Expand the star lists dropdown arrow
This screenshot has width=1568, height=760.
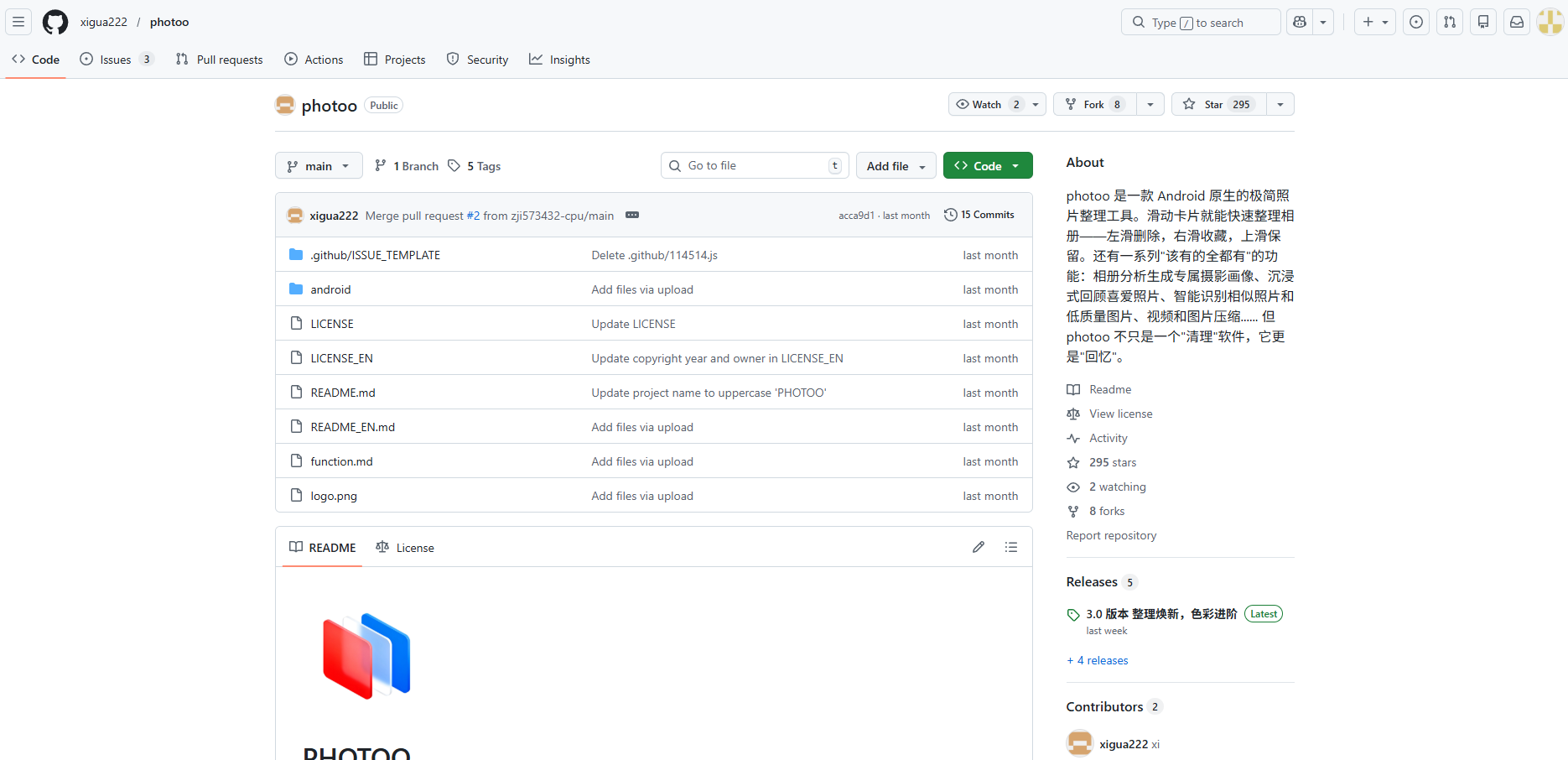click(1280, 104)
